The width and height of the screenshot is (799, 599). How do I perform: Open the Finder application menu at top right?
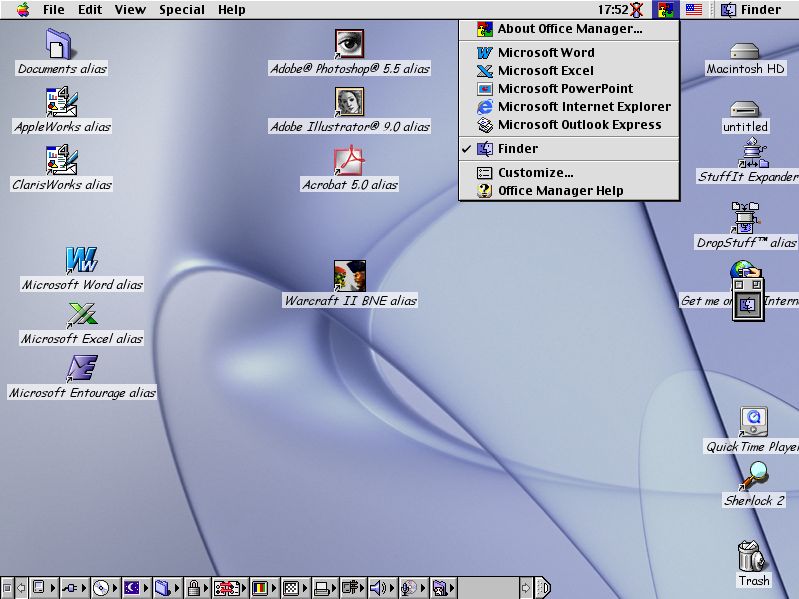[752, 10]
